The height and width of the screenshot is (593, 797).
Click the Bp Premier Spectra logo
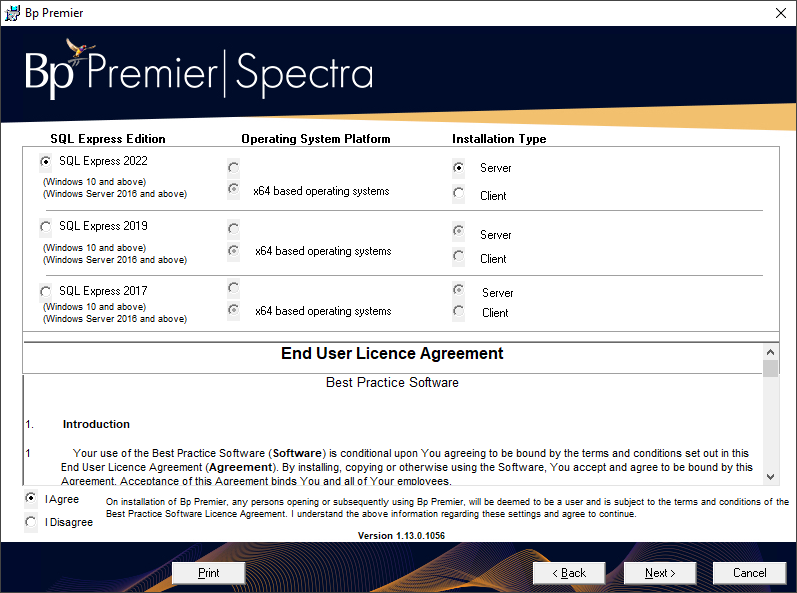tap(198, 71)
